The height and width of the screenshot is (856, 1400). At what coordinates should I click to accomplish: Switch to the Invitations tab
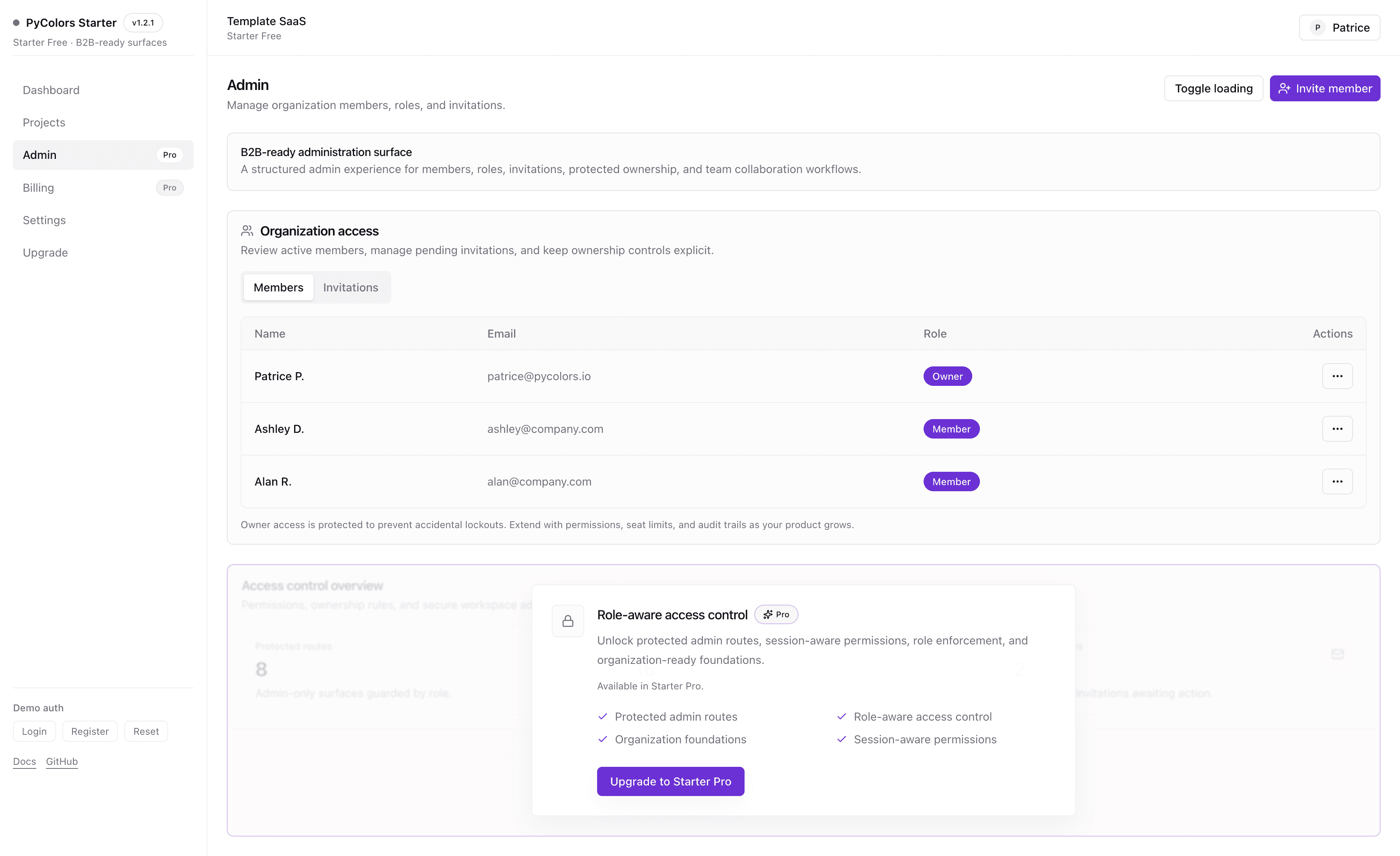(x=350, y=287)
